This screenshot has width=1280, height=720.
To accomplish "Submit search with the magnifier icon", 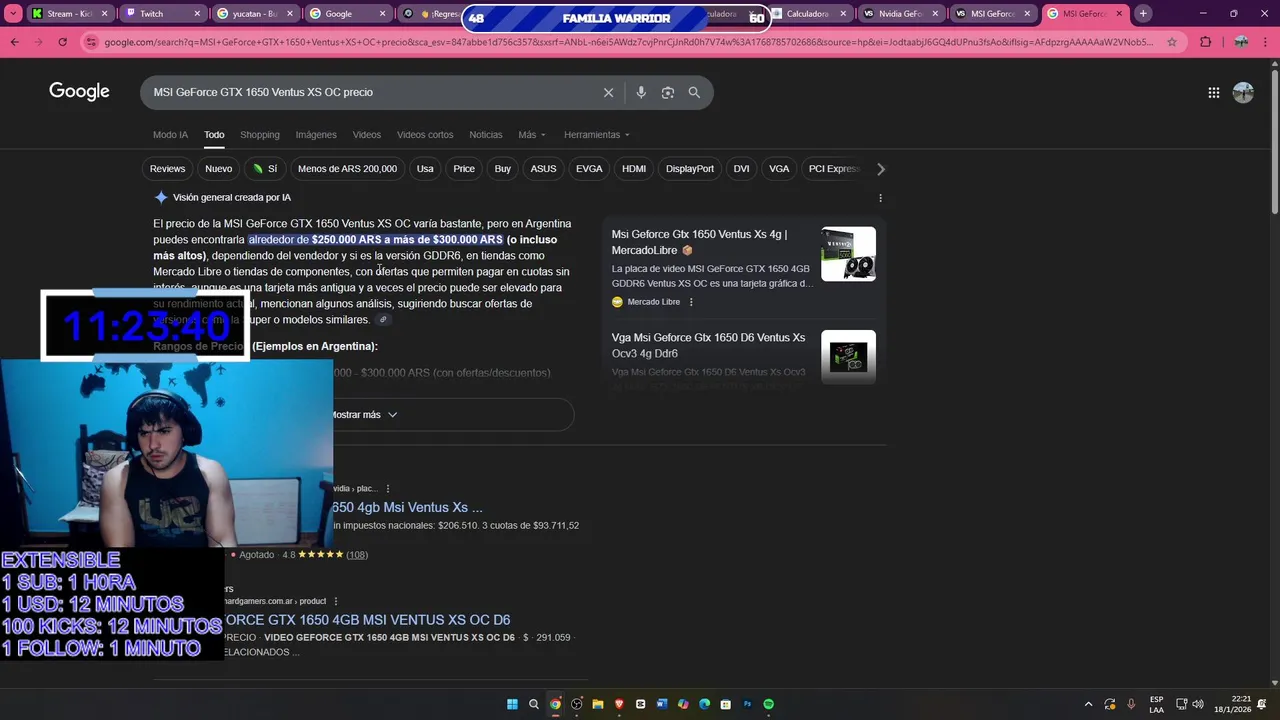I will [694, 92].
